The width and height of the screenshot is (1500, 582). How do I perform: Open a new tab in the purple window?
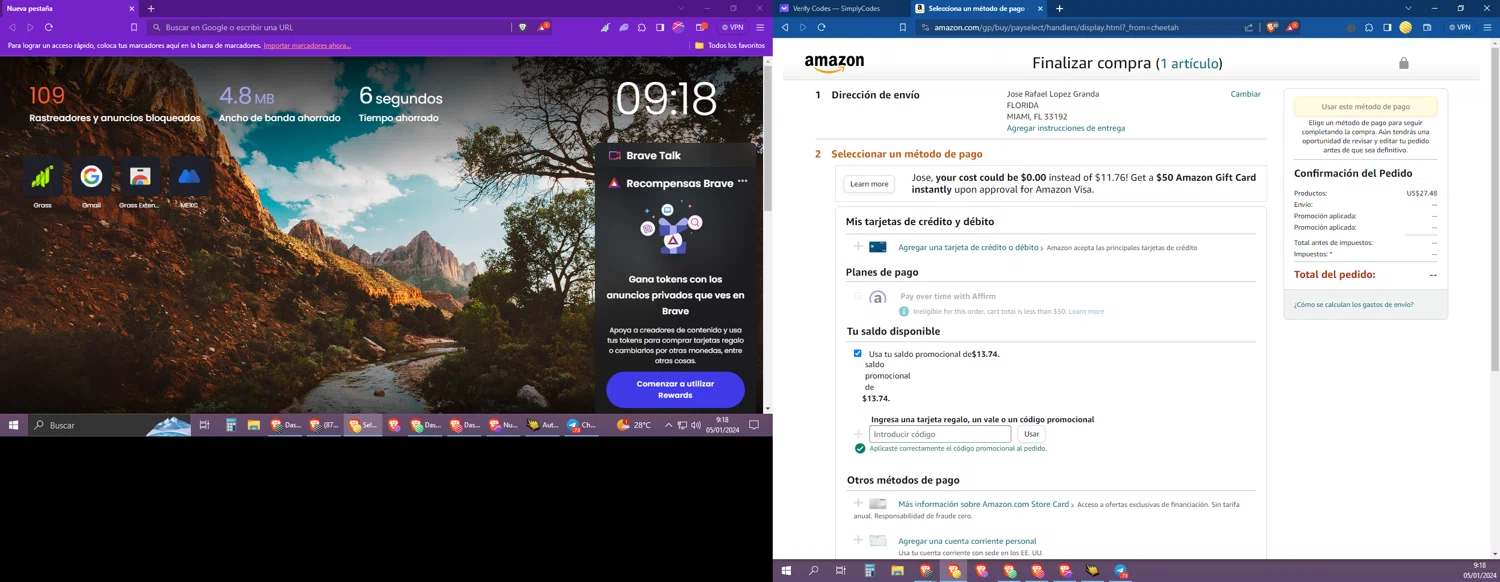coord(151,8)
